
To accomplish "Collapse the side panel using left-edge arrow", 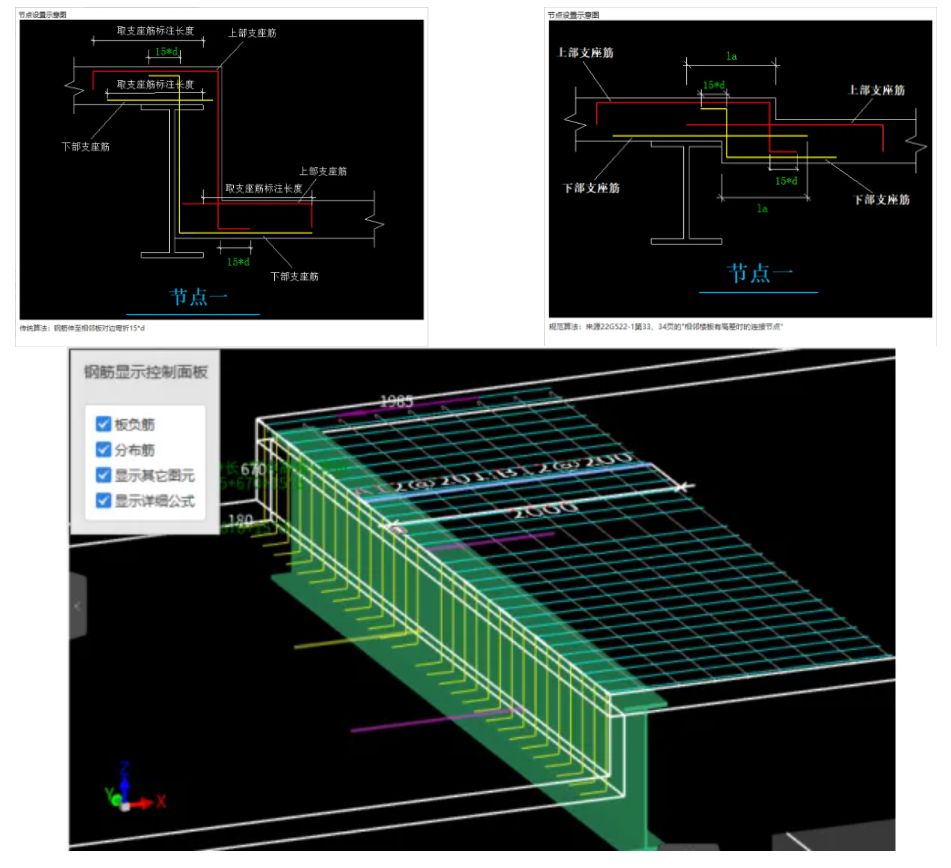I will (78, 606).
